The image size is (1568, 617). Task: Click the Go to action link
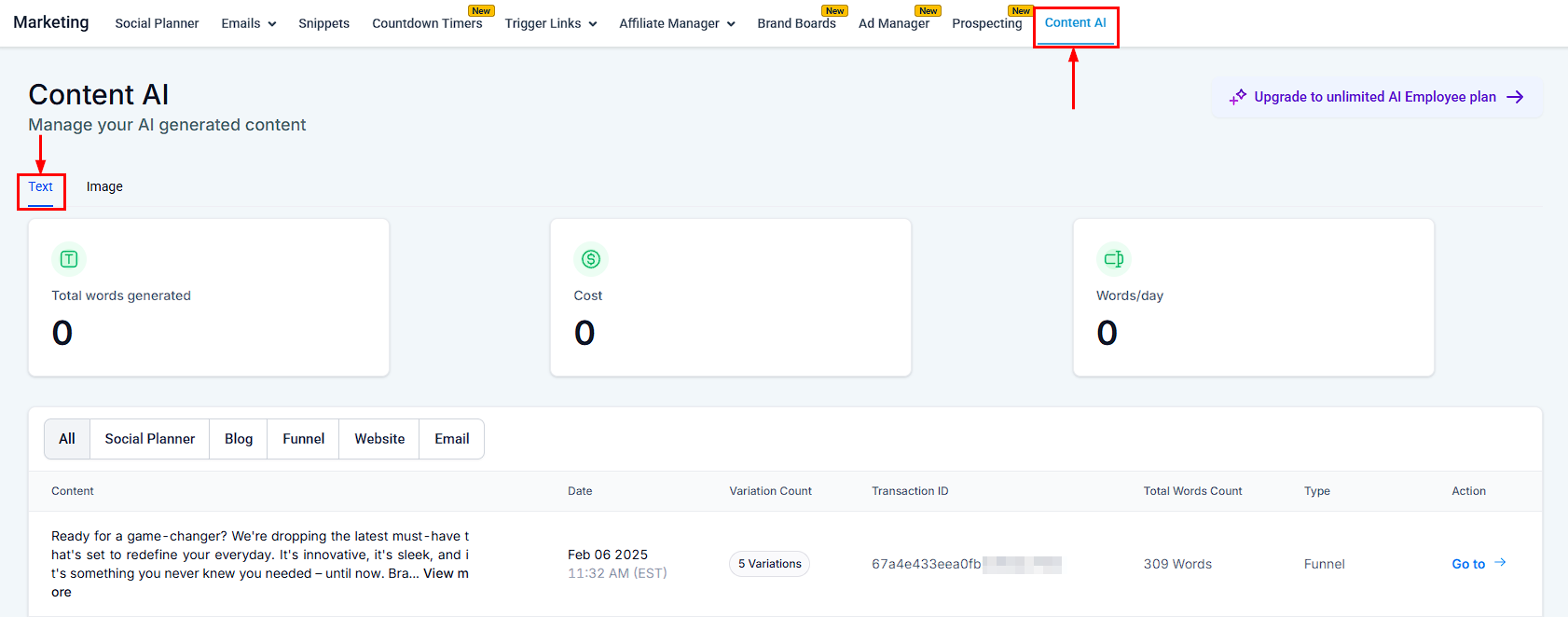(1468, 564)
